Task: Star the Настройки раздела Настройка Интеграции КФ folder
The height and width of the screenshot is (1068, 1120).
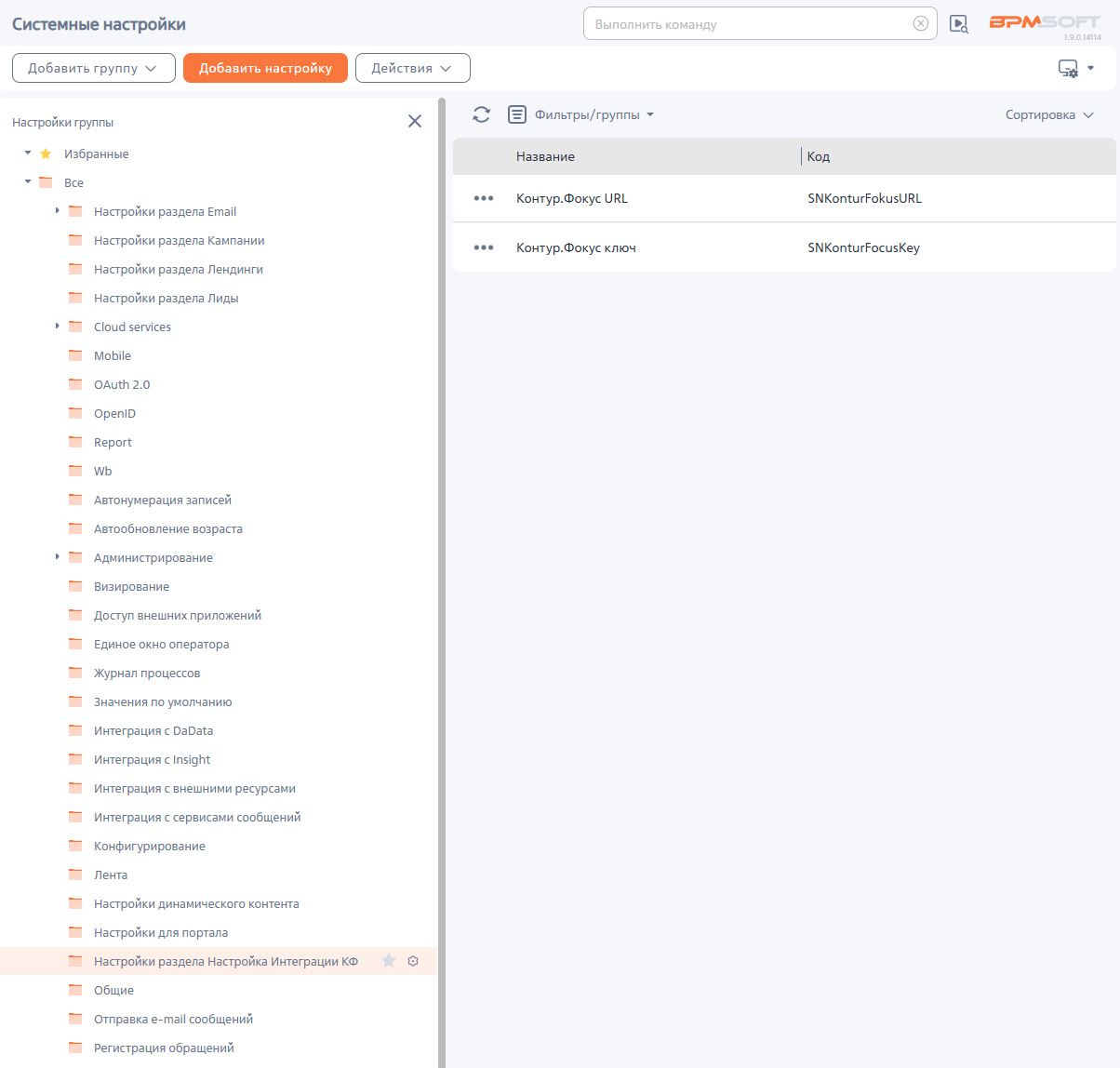Action: 389,961
